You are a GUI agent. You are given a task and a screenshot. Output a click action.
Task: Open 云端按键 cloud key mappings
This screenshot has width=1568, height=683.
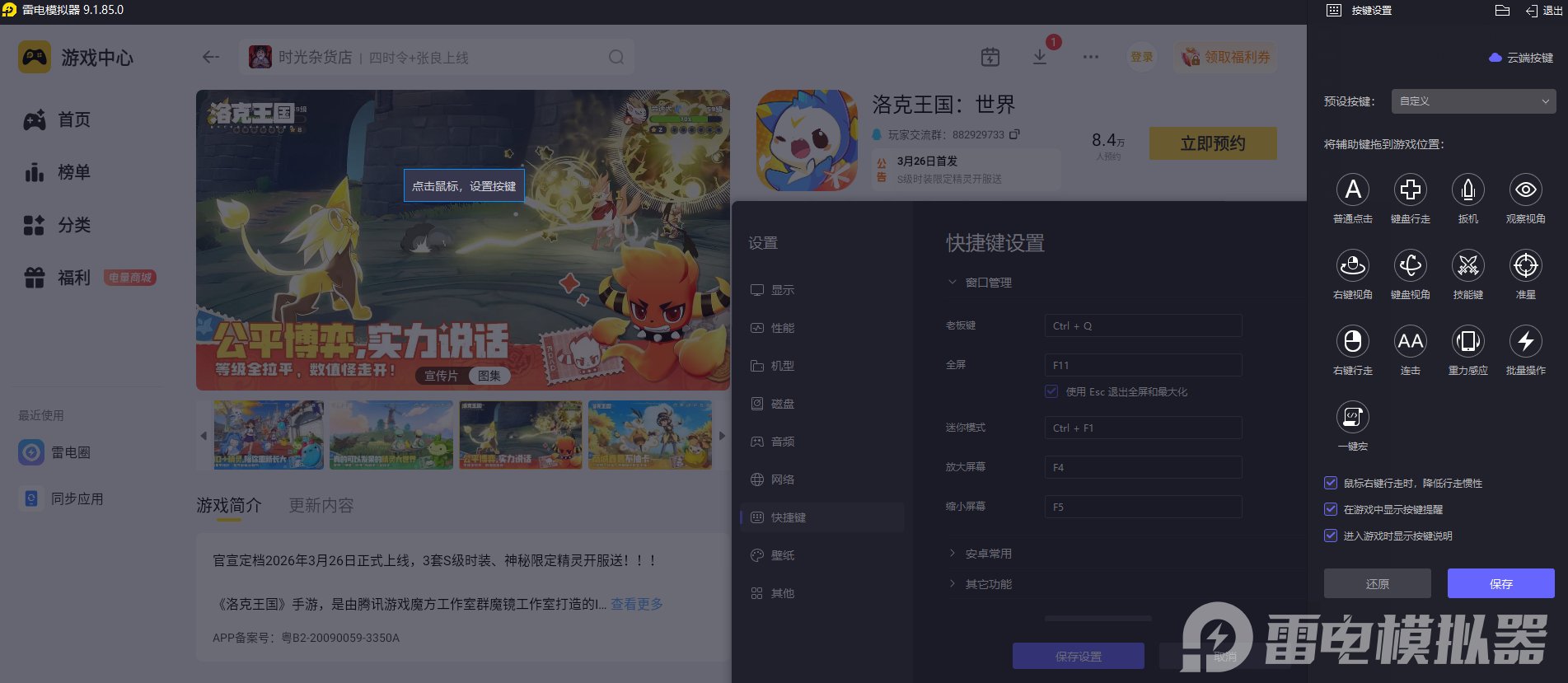pyautogui.click(x=1521, y=58)
